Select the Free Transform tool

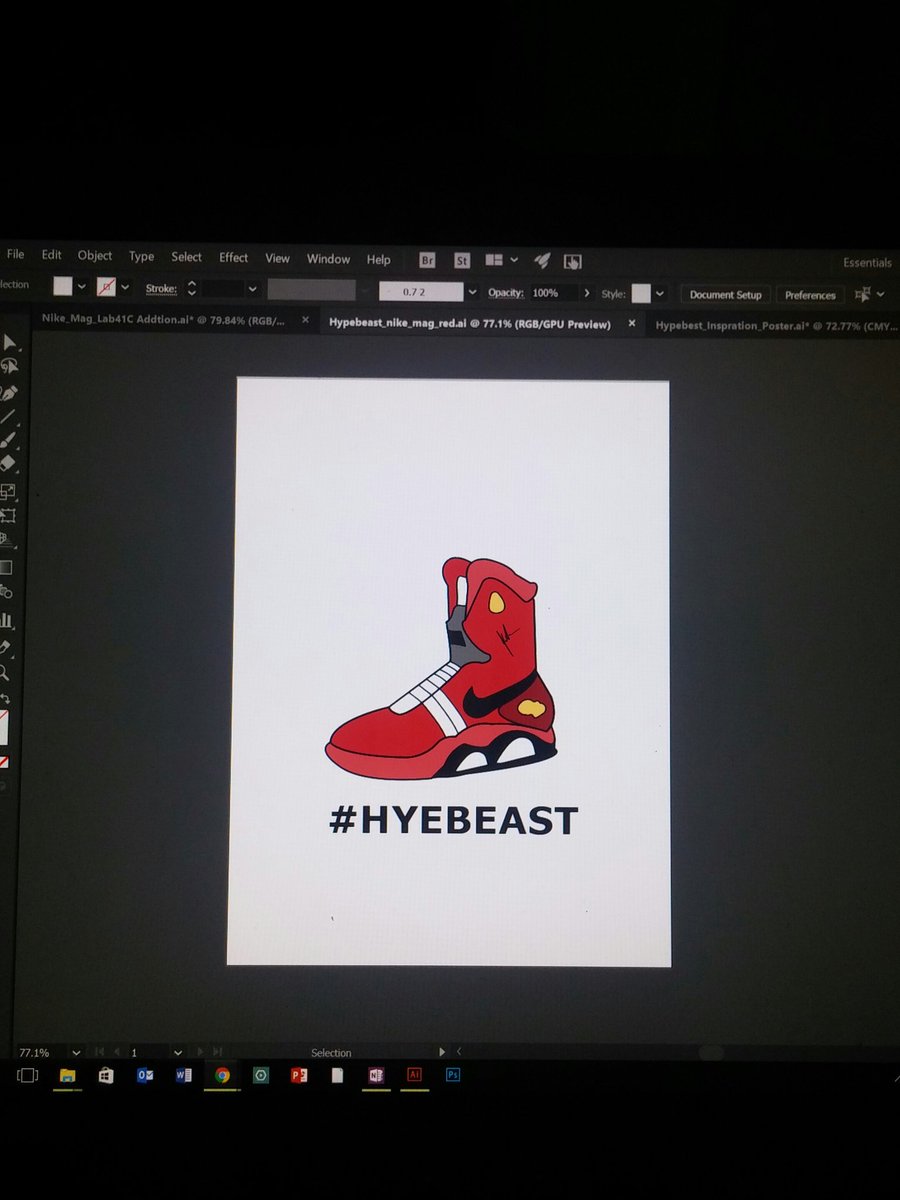point(8,516)
